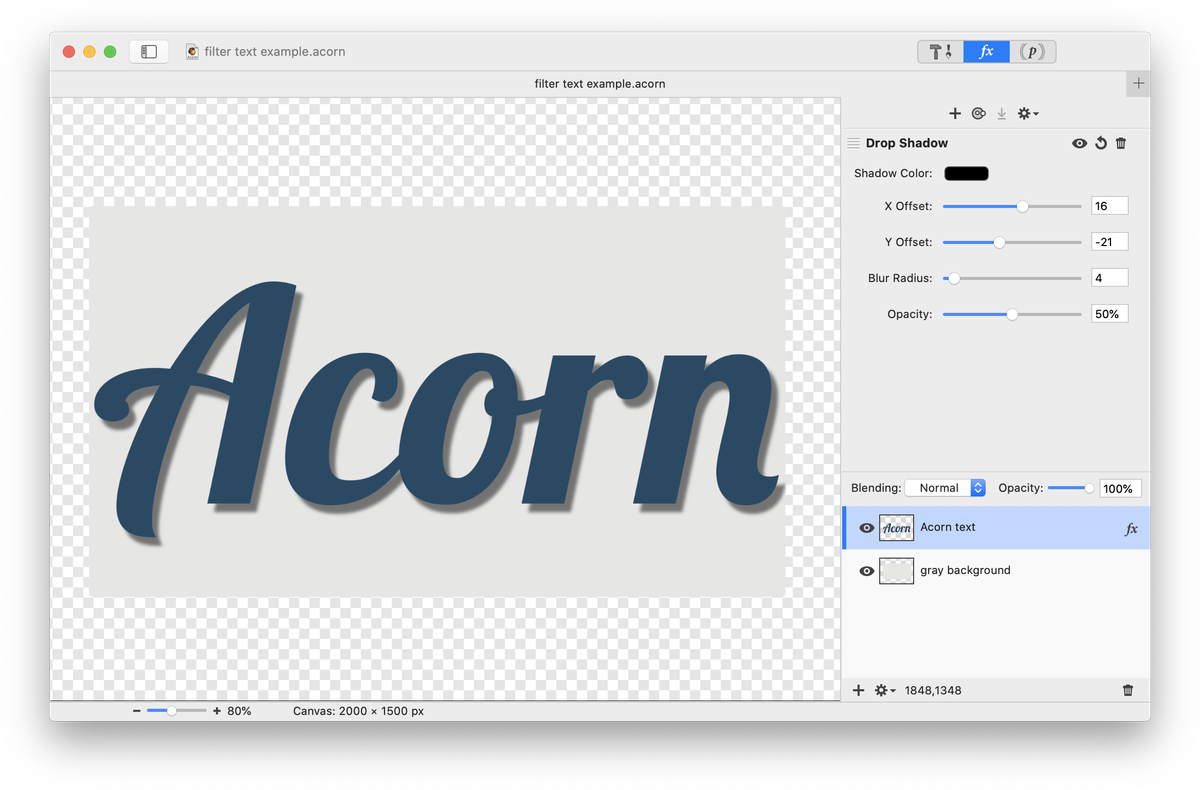Click the Drop Shadow filter title

(x=907, y=143)
